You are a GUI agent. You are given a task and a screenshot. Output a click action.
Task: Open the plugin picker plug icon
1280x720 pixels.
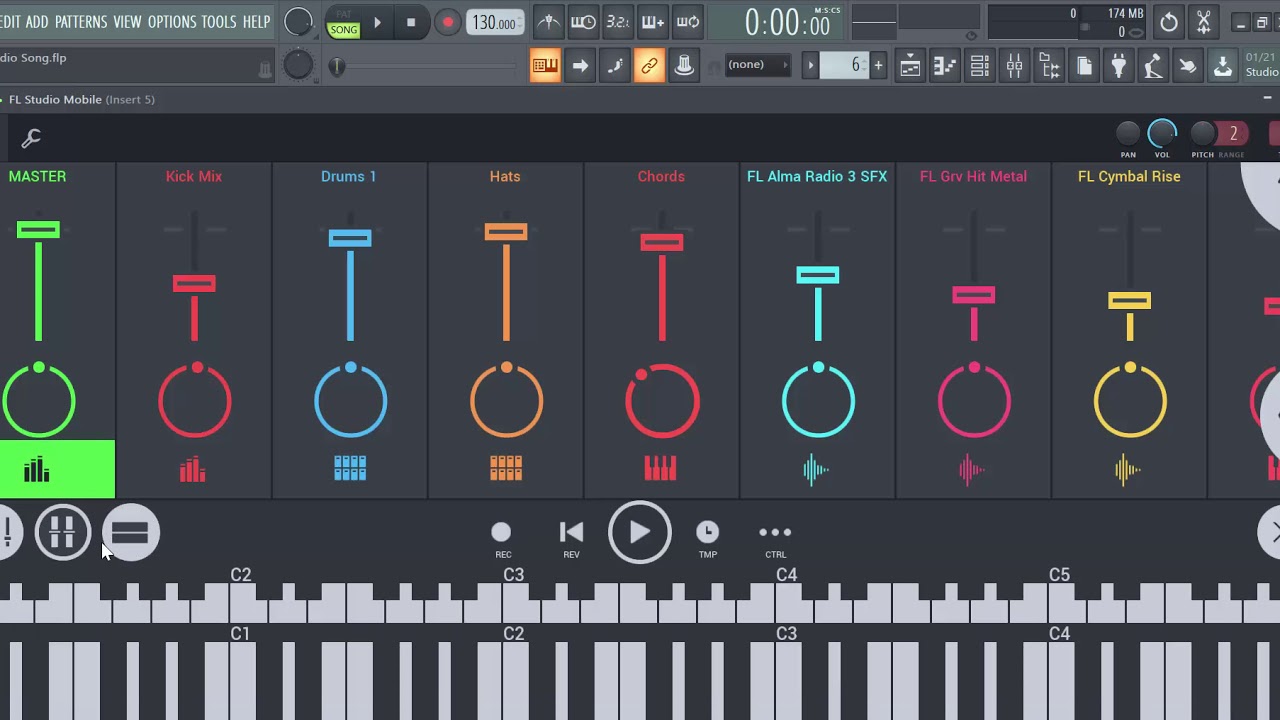[1119, 66]
